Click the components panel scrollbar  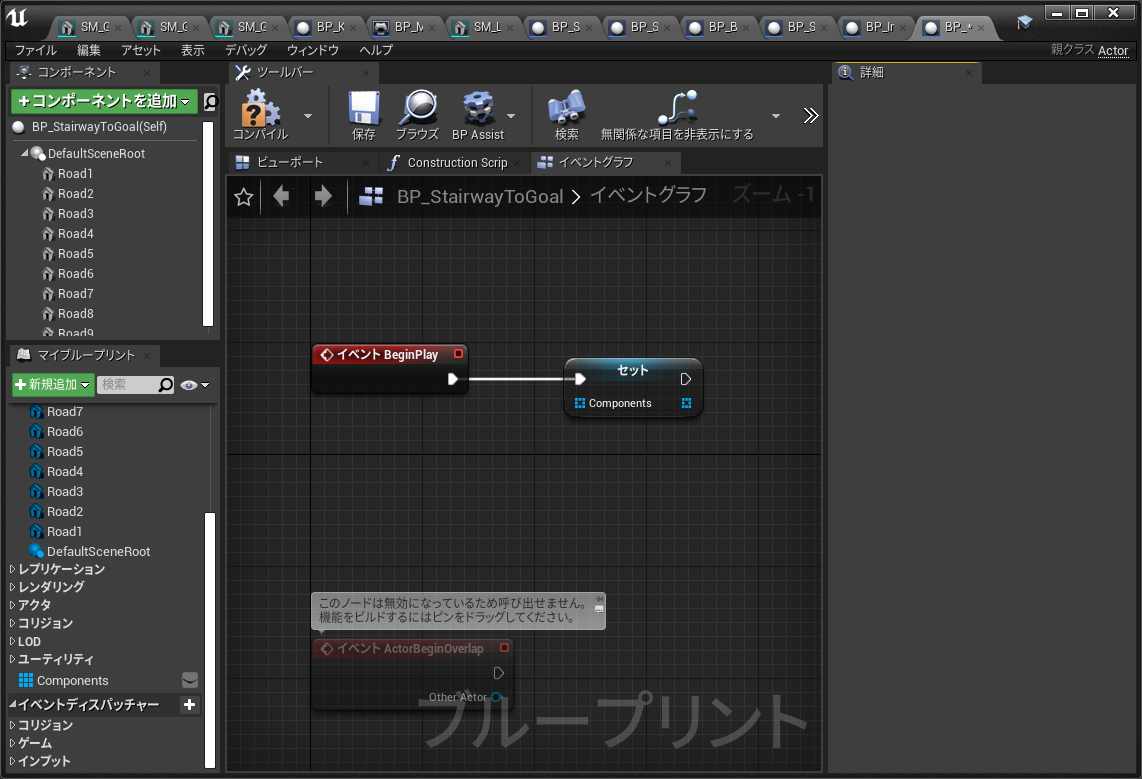coord(208,224)
